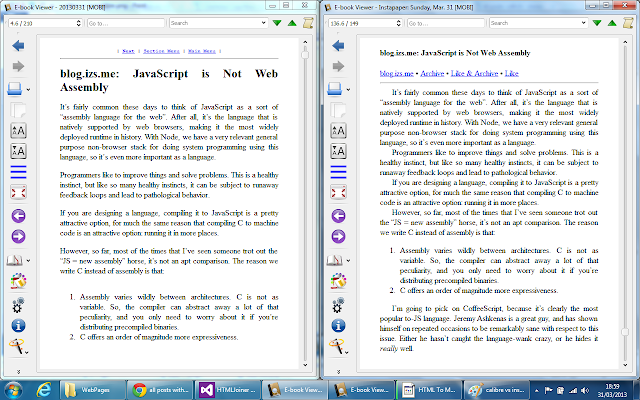Go to the next page in the 20130331 viewer

pyautogui.click(x=18, y=236)
